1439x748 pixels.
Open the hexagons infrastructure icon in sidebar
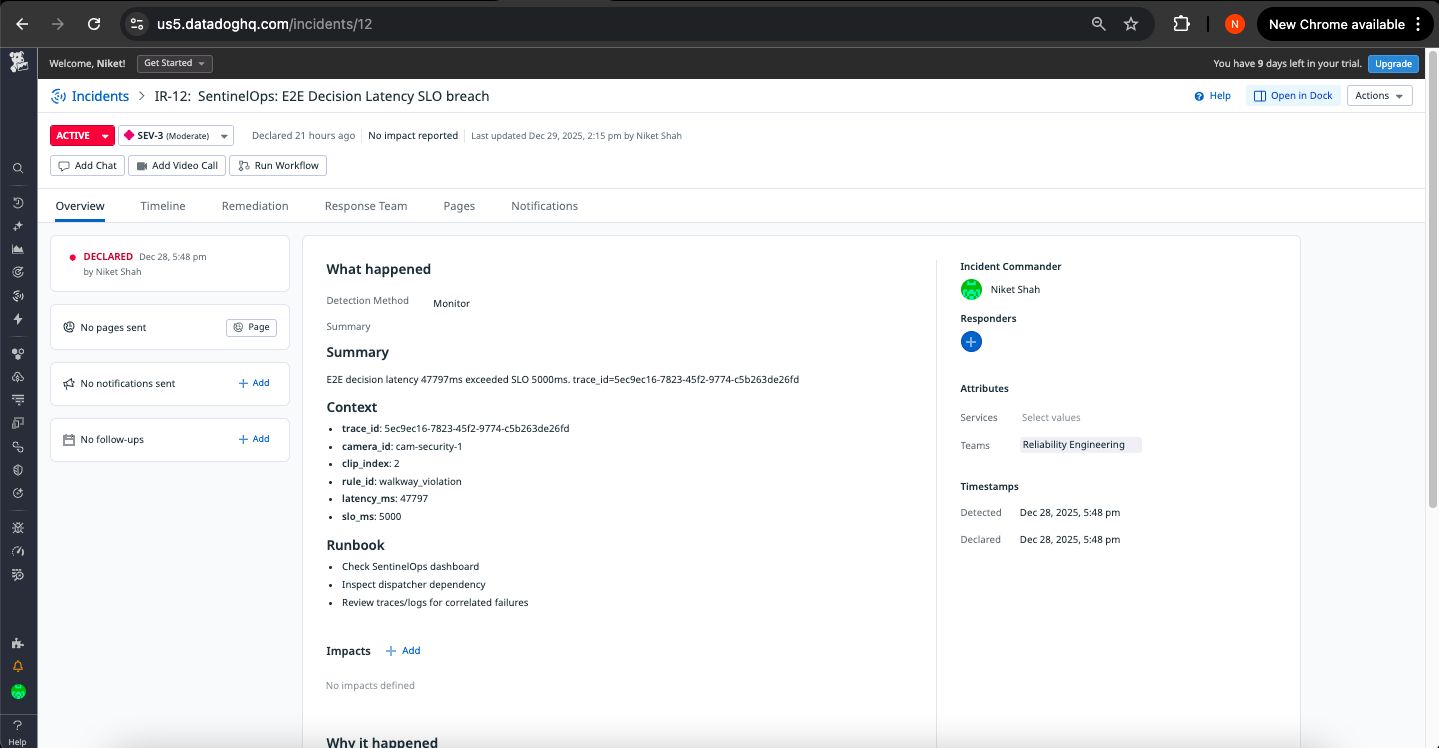point(18,353)
